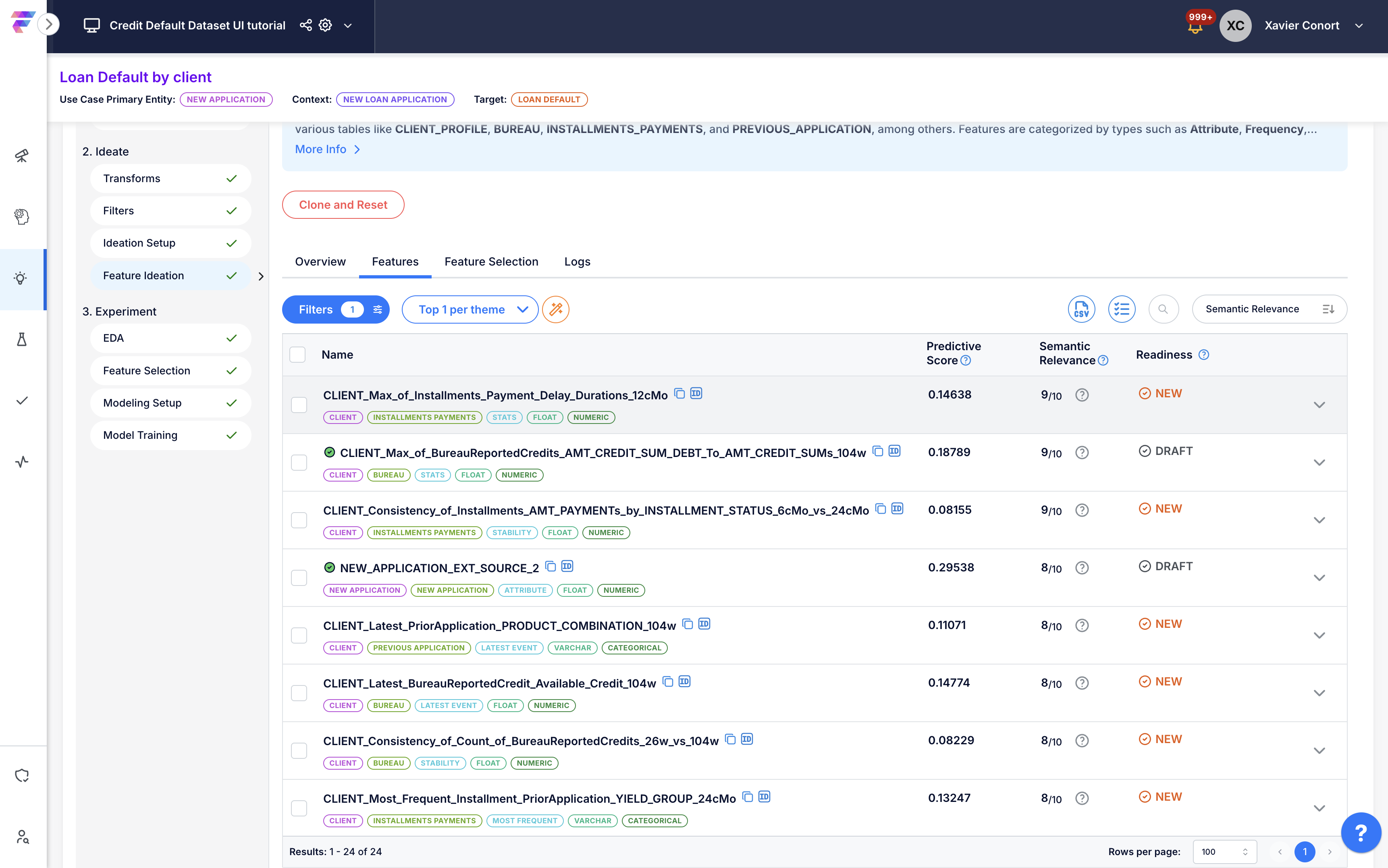Open the Top 1 per theme dropdown

[x=470, y=309]
